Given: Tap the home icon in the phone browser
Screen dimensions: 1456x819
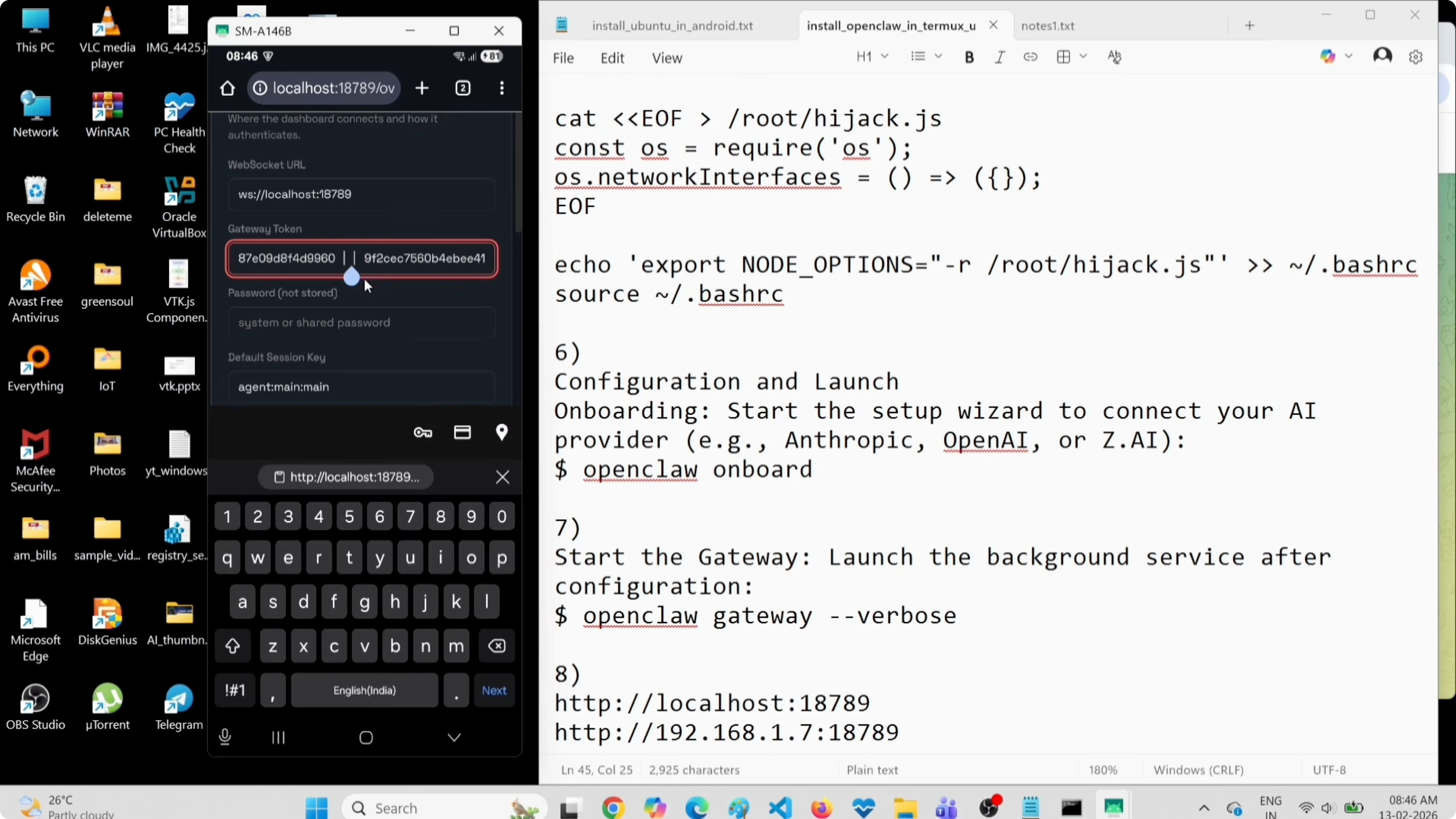Looking at the screenshot, I should click(x=227, y=88).
